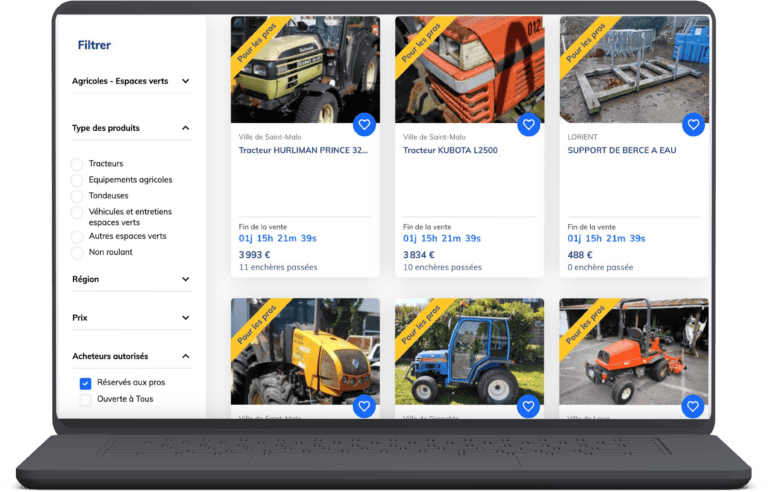Screen dimensions: 768x492
Task: Click the red KUBOTA tractor photo
Action: [x=469, y=70]
